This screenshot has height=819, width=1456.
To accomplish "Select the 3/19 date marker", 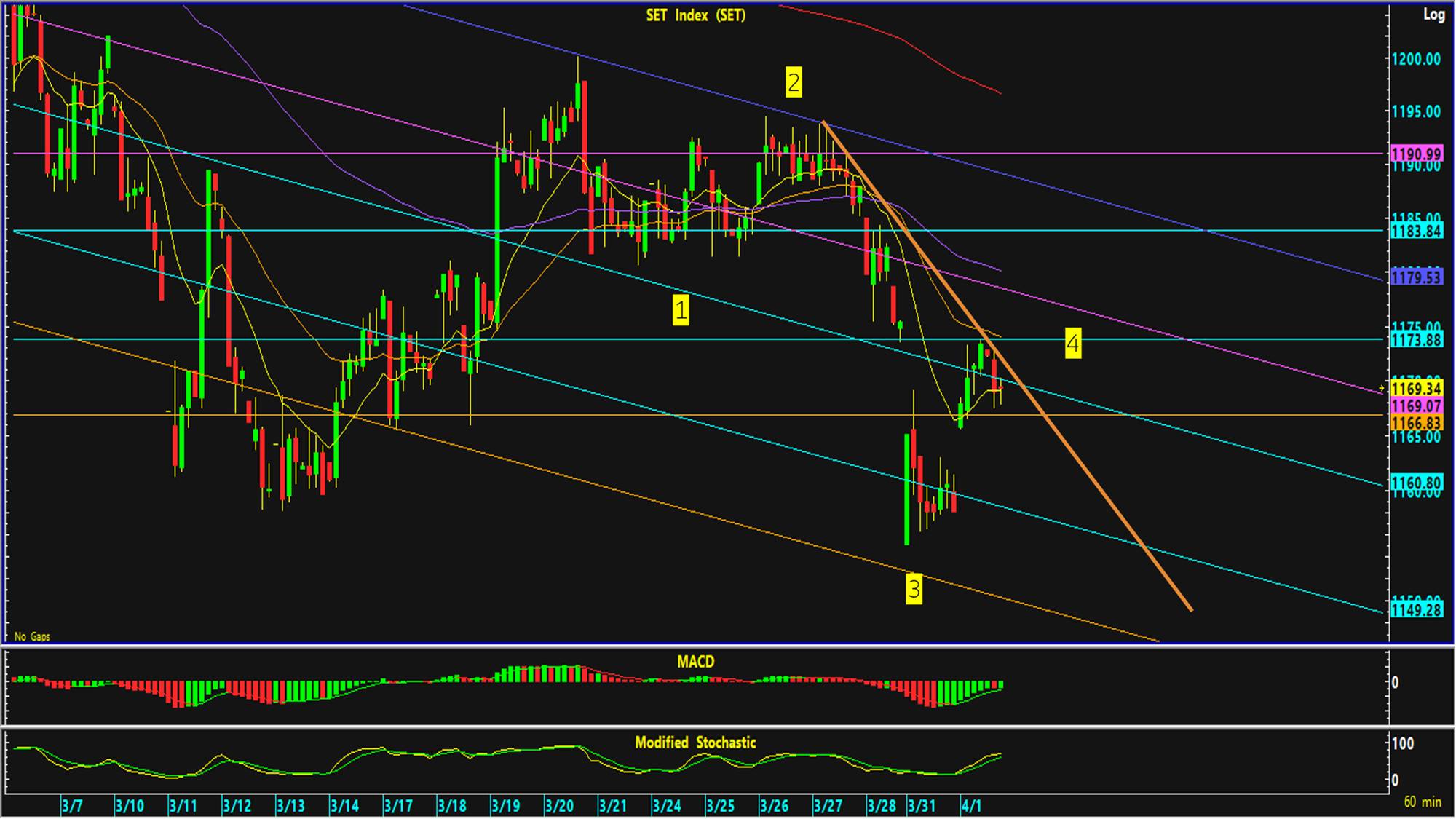I will click(x=506, y=806).
